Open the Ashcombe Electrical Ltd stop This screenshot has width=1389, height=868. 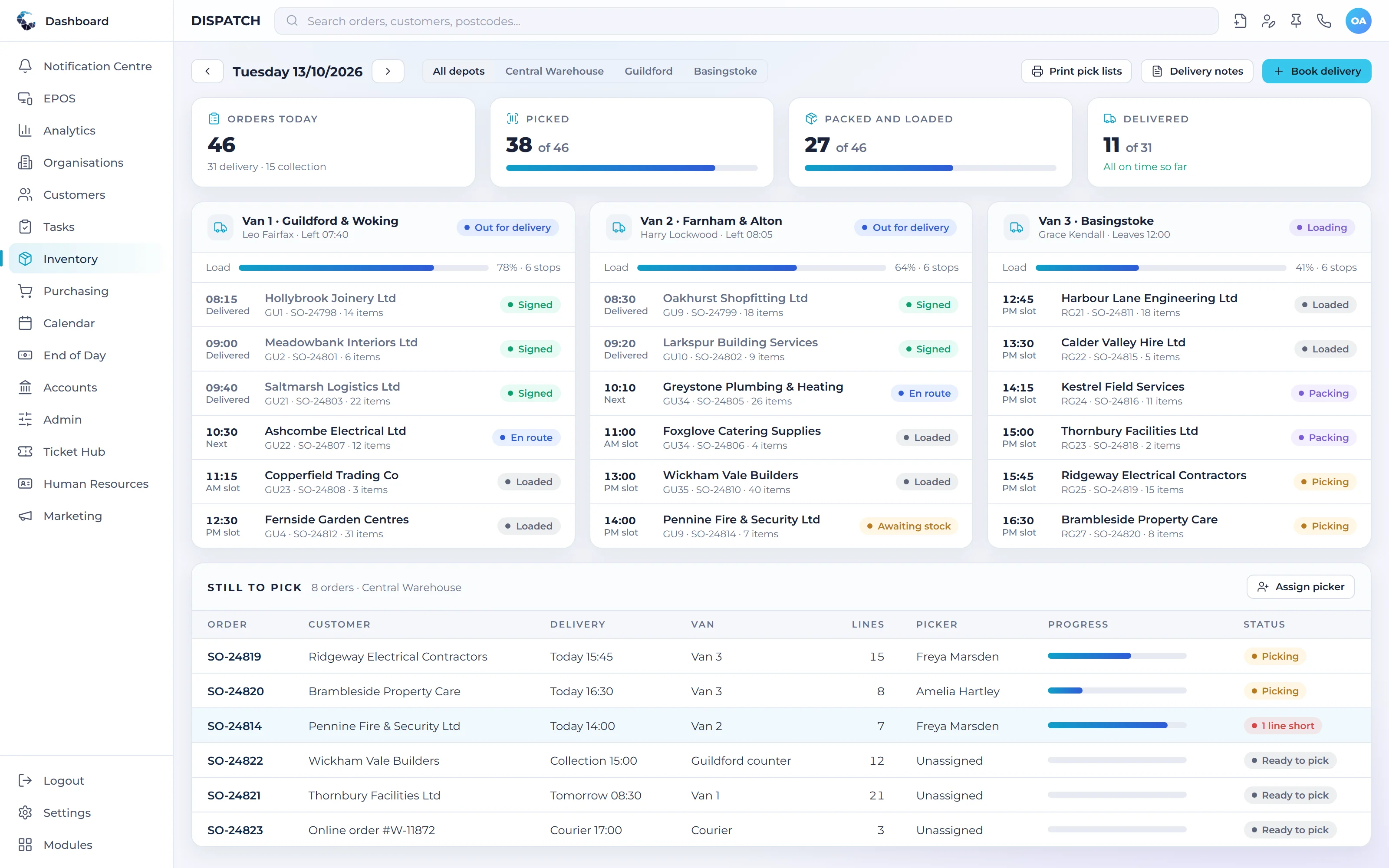pyautogui.click(x=383, y=437)
